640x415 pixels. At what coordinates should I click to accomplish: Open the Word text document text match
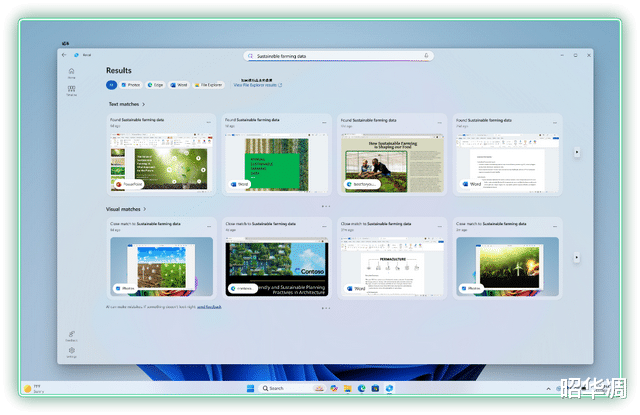coord(507,163)
